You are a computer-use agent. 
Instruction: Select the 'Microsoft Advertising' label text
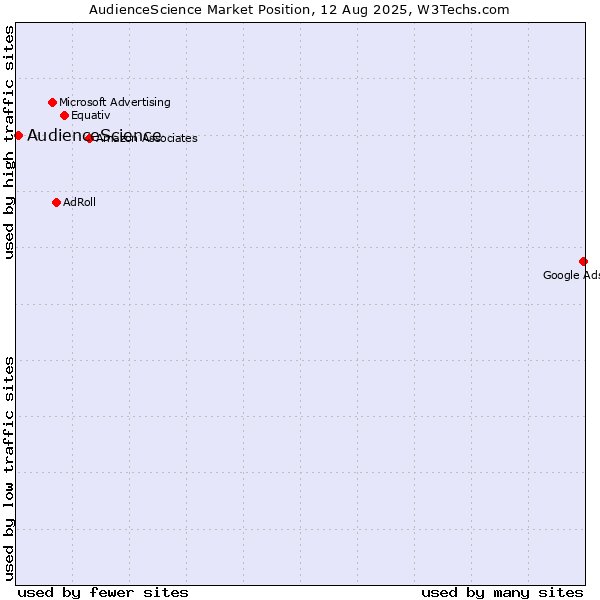[115, 102]
